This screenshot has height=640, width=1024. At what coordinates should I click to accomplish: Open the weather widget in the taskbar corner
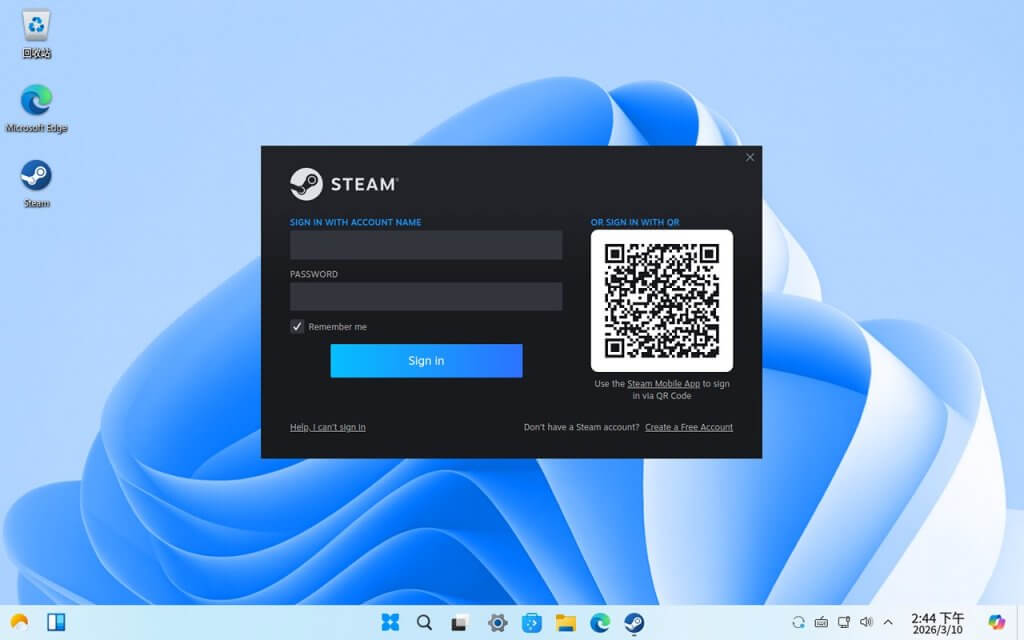click(x=20, y=622)
